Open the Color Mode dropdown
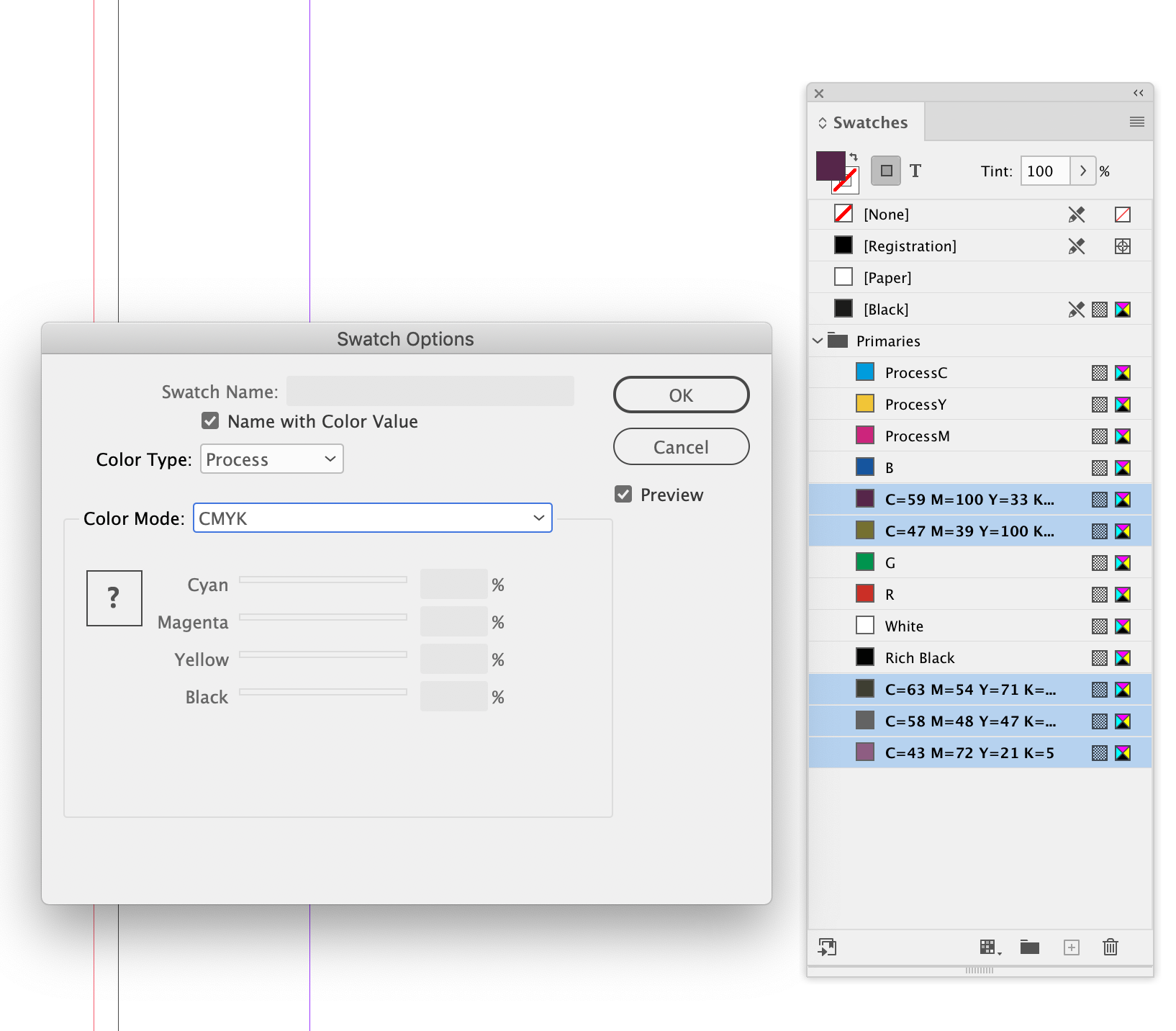1176x1031 pixels. (x=372, y=518)
